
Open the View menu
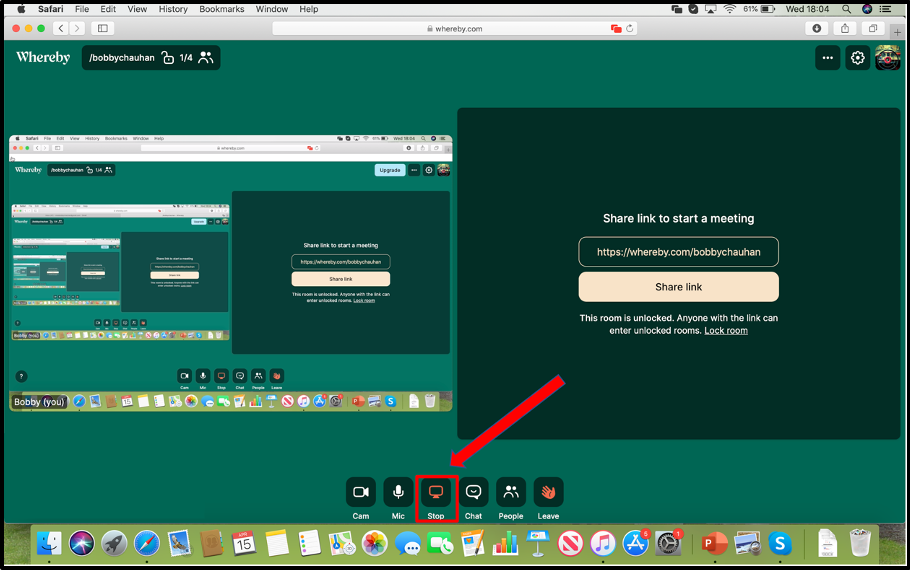(x=137, y=9)
